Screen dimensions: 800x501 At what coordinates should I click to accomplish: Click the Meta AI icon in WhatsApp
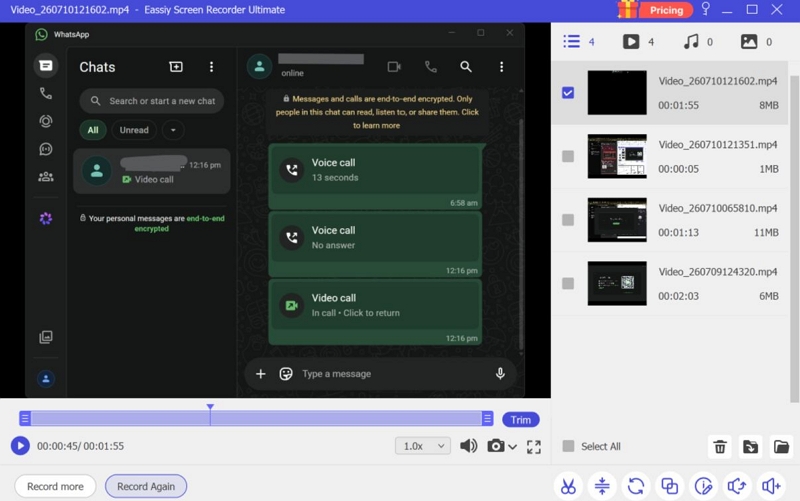click(x=45, y=218)
